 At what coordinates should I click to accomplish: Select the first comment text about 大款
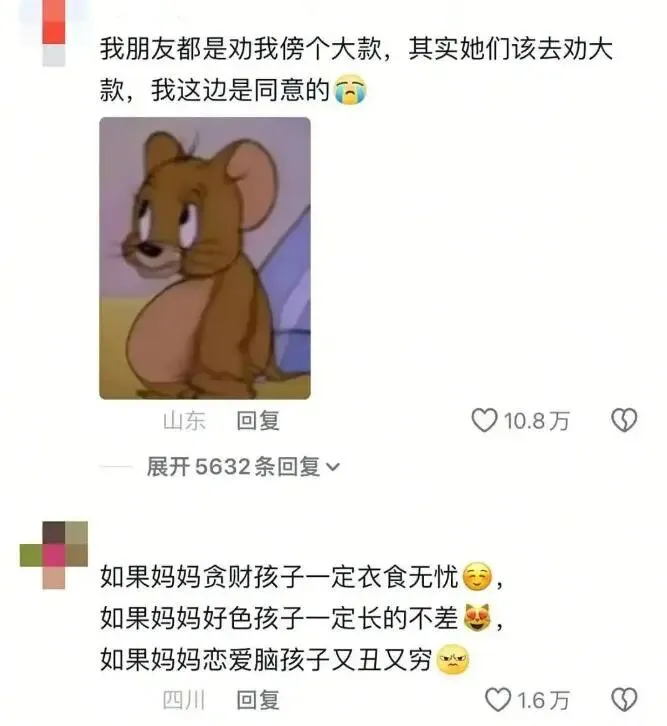(356, 69)
